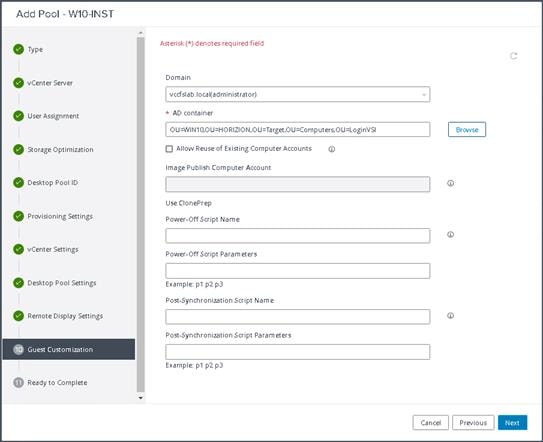Click step 10 number icon for Guest Customization
The image size is (543, 442).
pyautogui.click(x=18, y=349)
